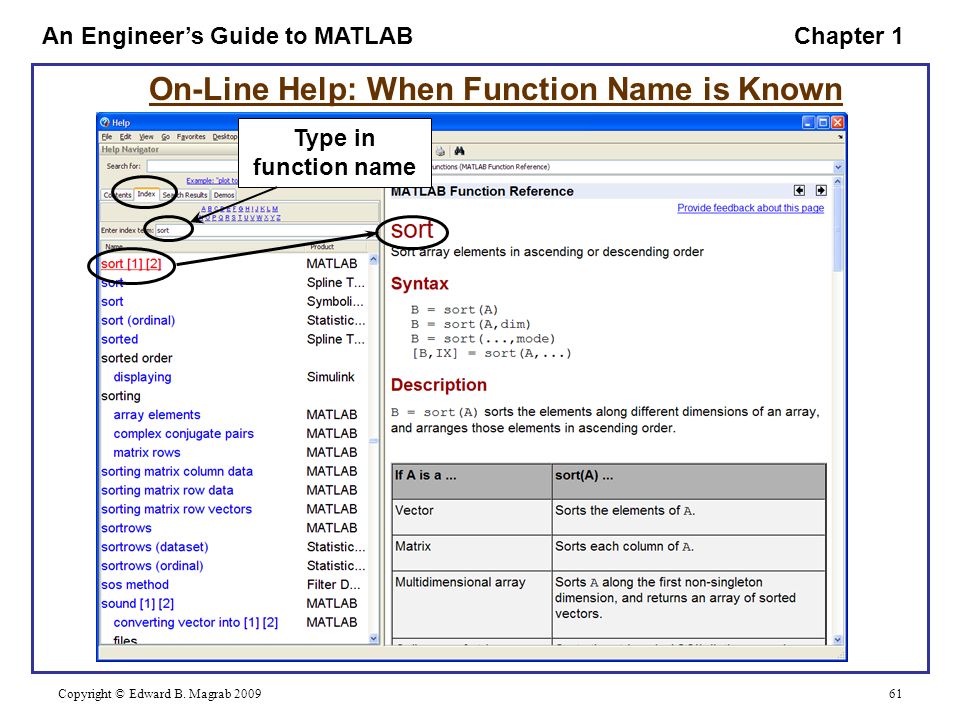The height and width of the screenshot is (720, 960).
Task: Switch to the Contents tab
Action: pos(118,195)
